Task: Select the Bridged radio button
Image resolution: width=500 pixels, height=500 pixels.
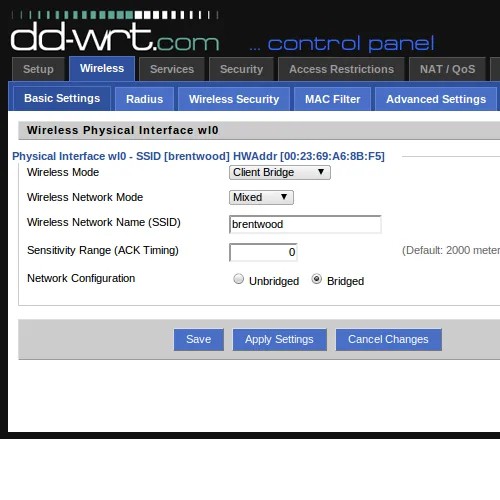Action: point(316,279)
